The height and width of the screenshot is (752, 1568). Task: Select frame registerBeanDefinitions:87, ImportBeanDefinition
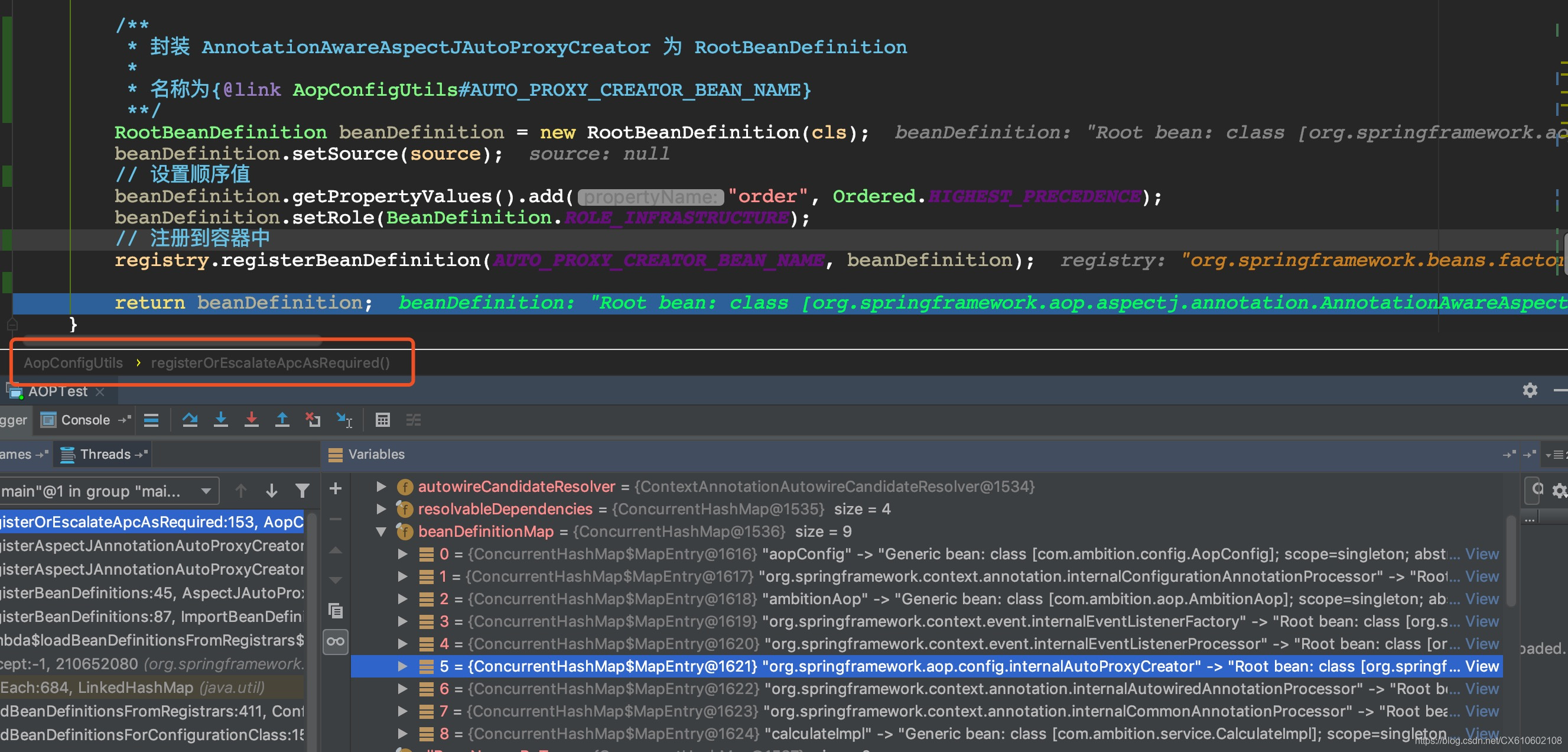[x=152, y=616]
